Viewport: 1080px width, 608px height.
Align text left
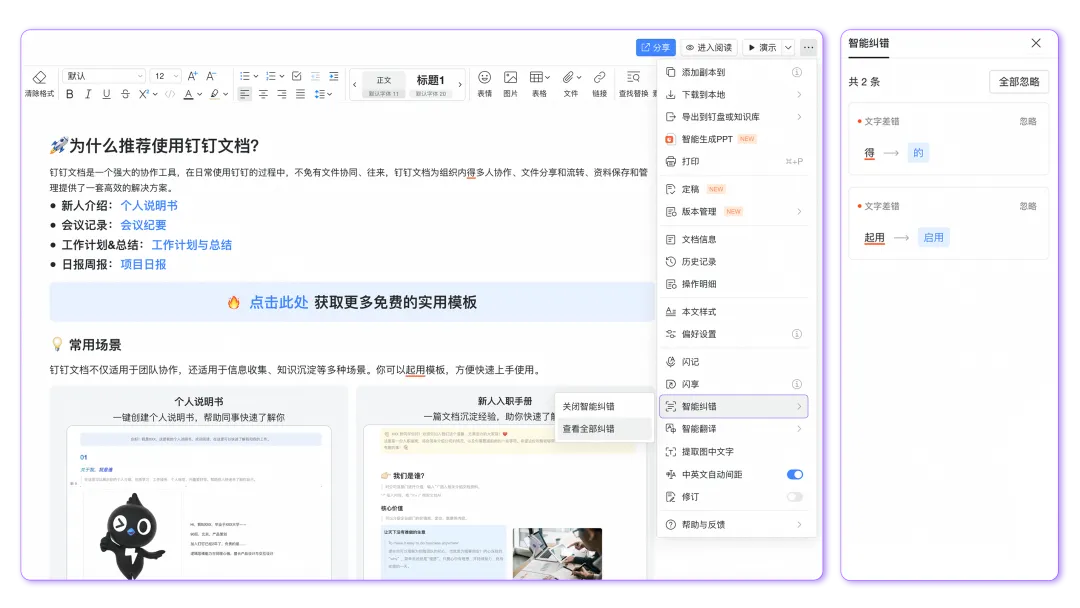tap(245, 94)
